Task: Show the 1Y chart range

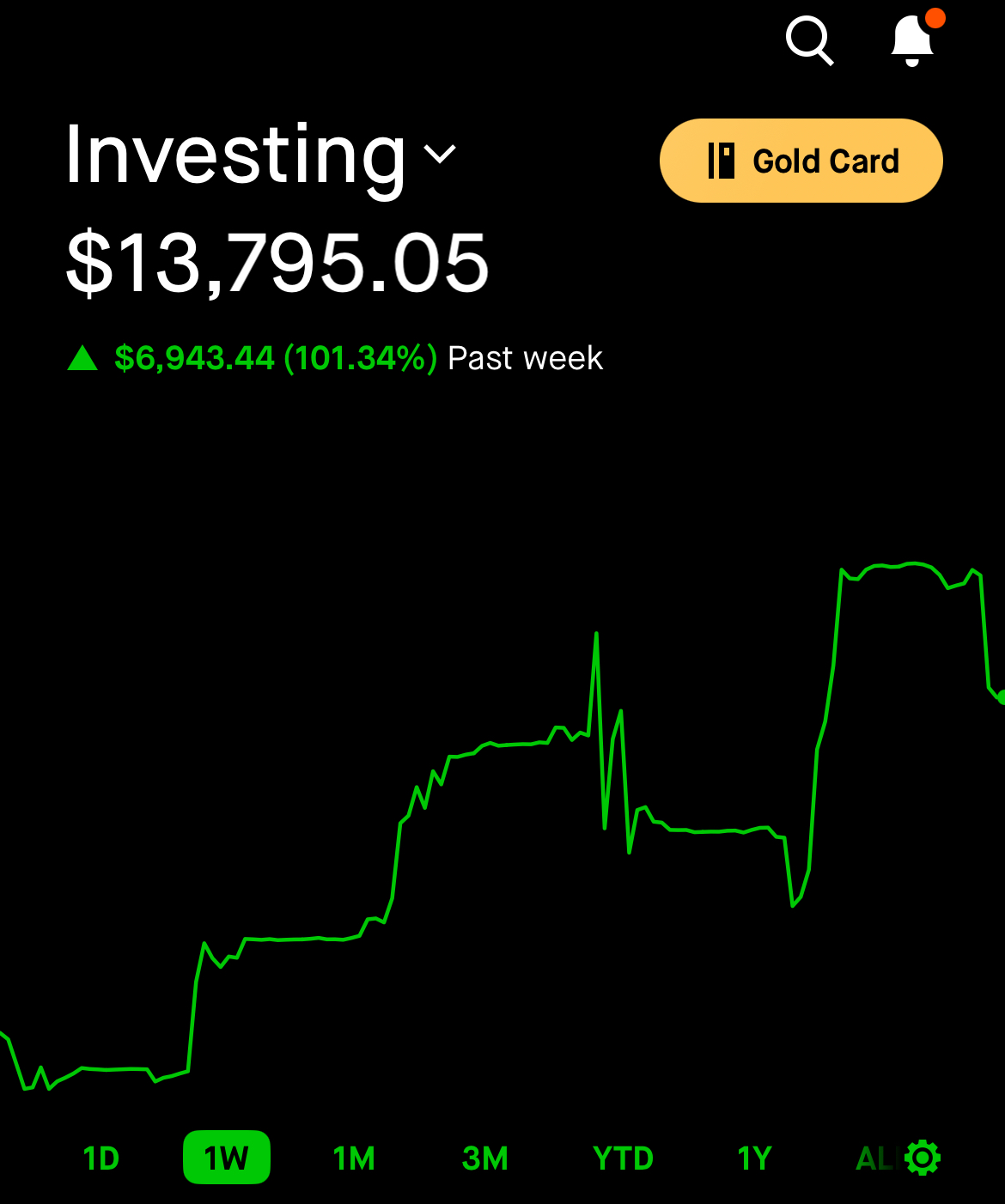Action: pyautogui.click(x=755, y=1158)
